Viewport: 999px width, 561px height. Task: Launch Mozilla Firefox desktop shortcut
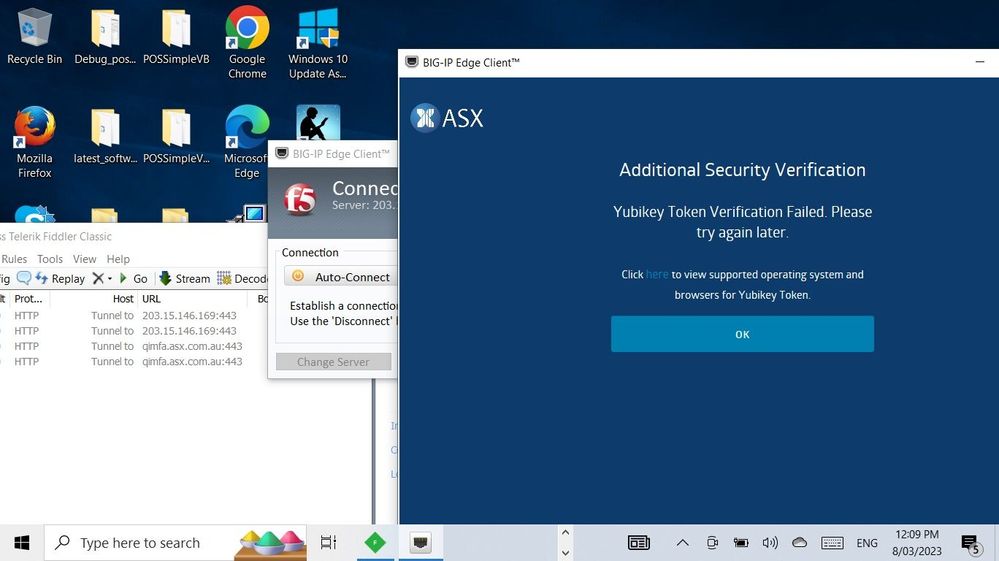tap(34, 143)
